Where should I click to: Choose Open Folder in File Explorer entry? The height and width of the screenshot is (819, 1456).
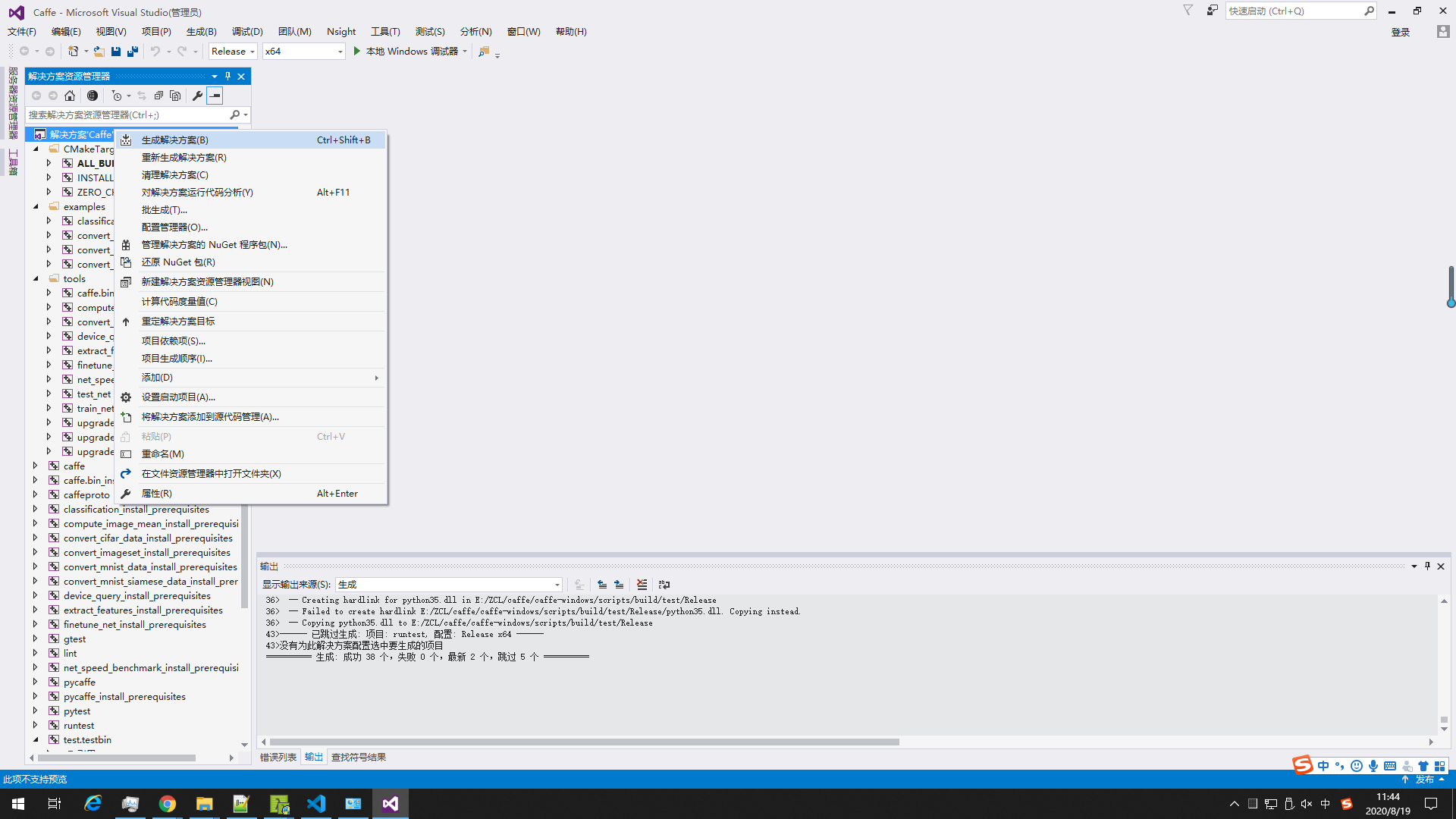(x=251, y=473)
